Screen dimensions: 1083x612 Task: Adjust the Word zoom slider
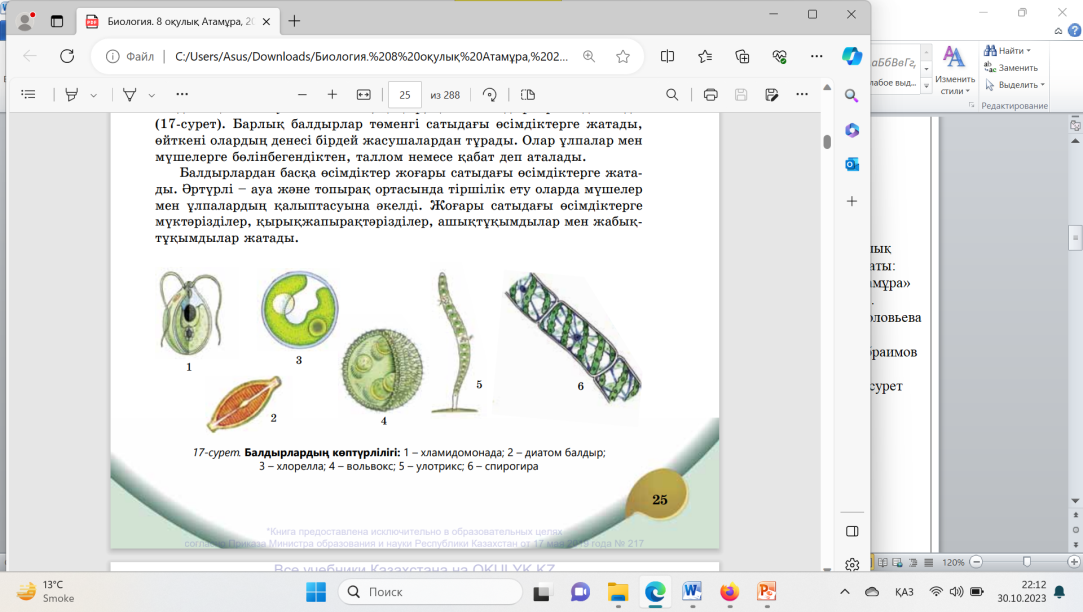(x=1027, y=562)
